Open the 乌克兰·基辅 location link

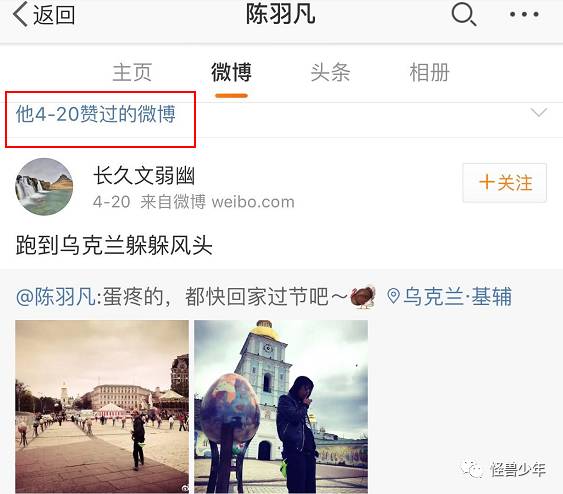457,297
